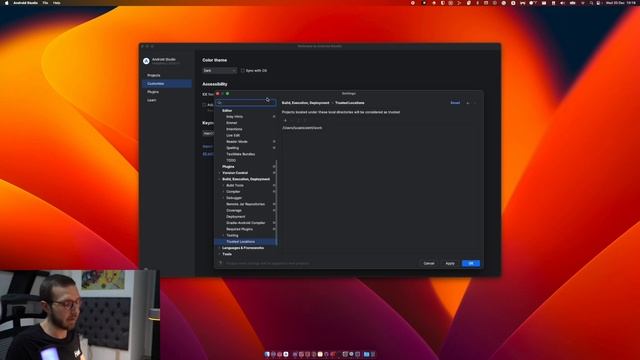Select Deployment in settings tree
Viewport: 640px width, 360px height.
pyautogui.click(x=236, y=217)
